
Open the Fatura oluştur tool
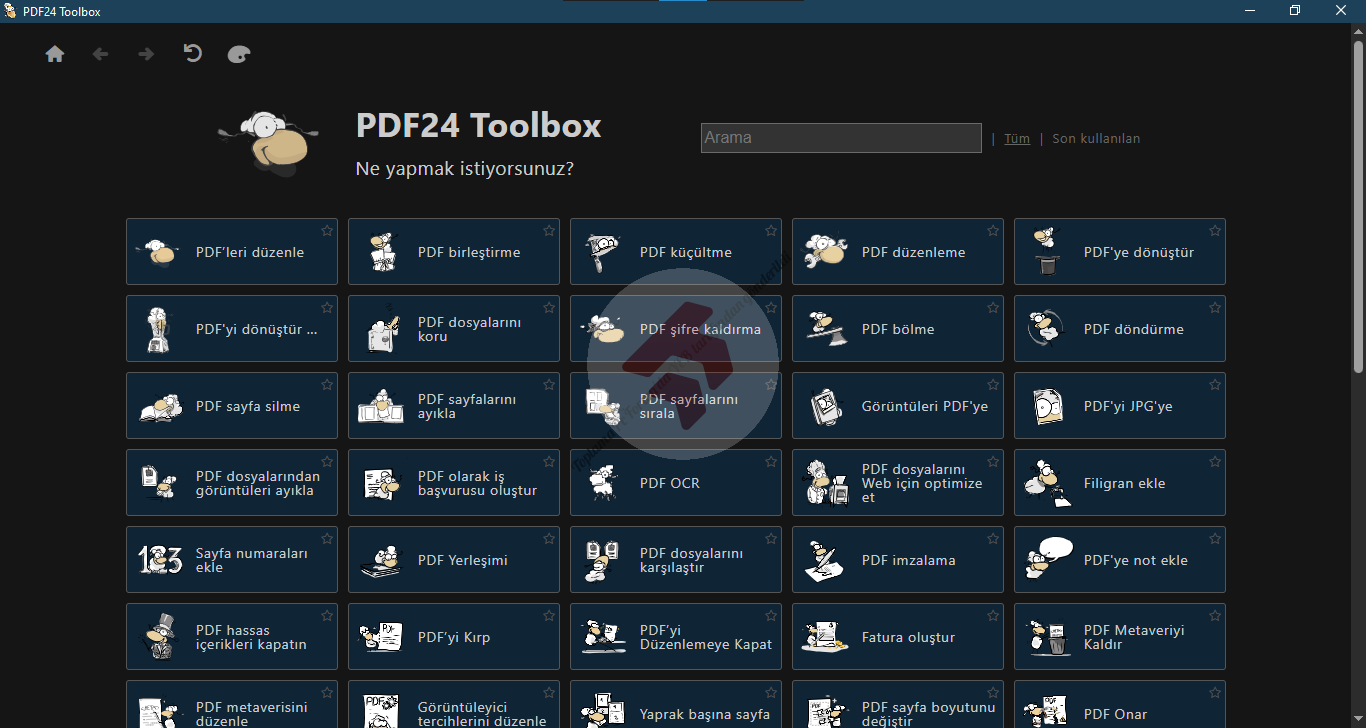click(898, 637)
